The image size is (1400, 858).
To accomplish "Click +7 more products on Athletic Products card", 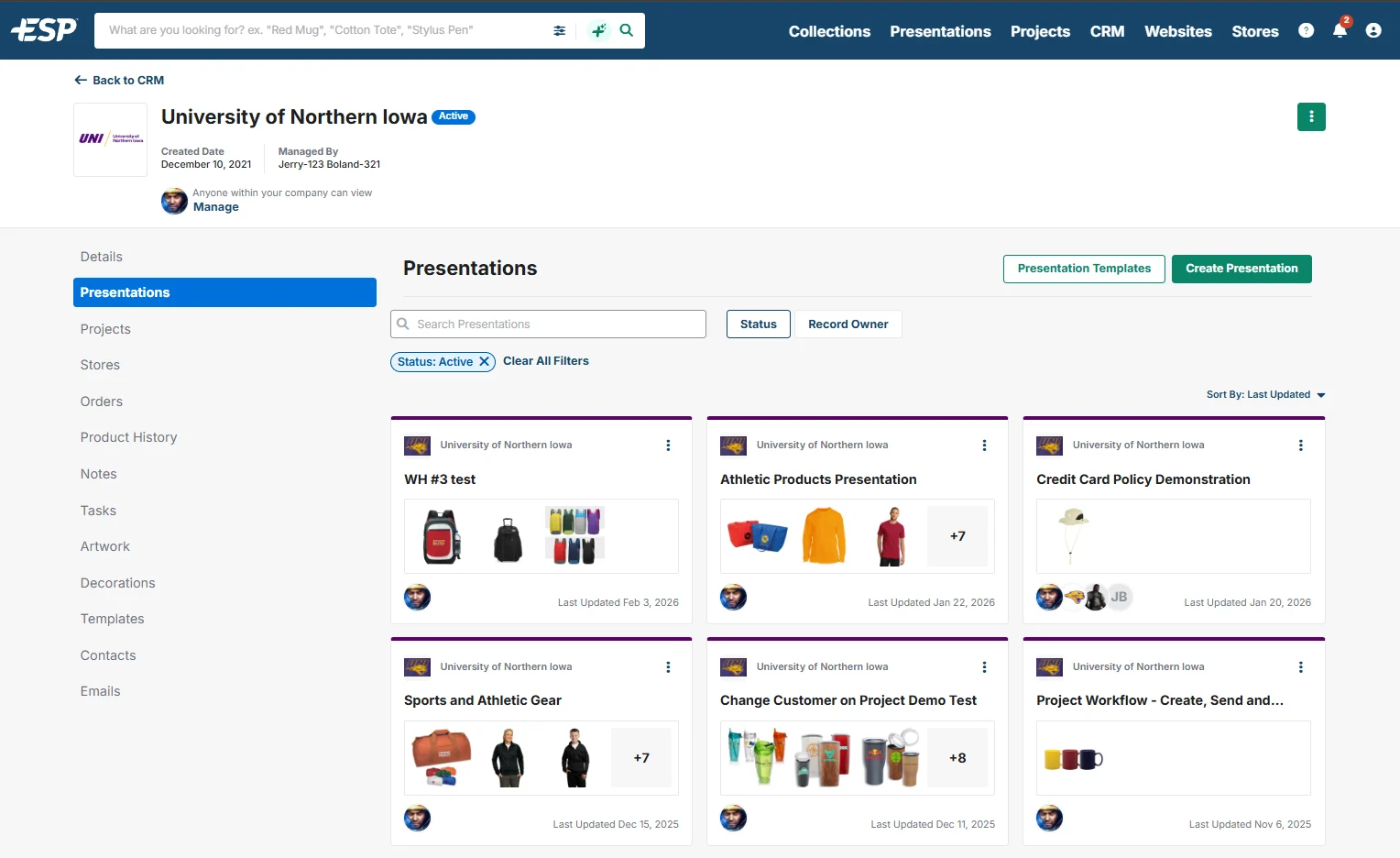I will point(957,536).
